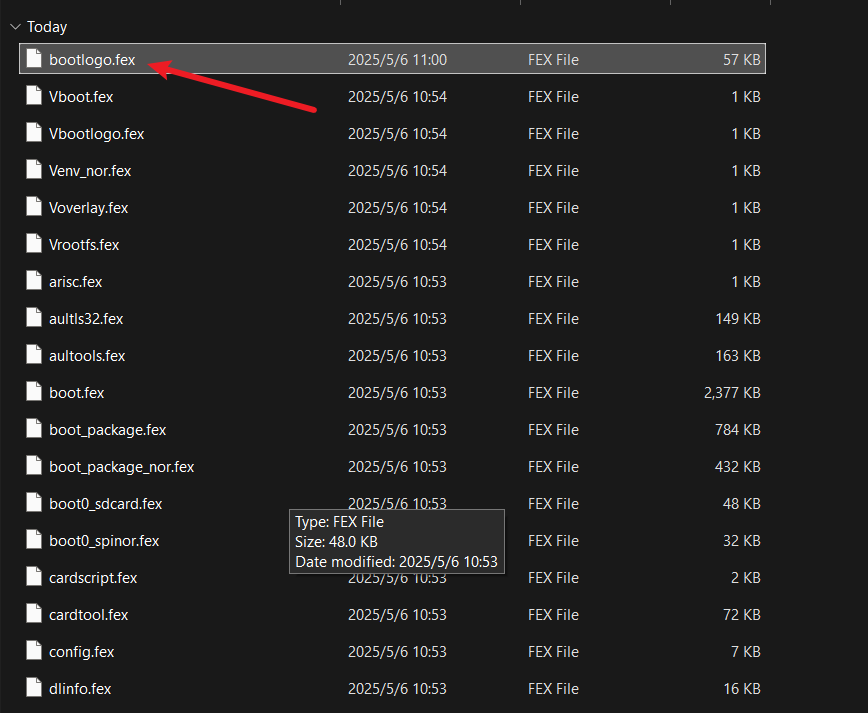This screenshot has width=868, height=713.
Task: Select the Voverlay.fex file name
Action: click(88, 208)
